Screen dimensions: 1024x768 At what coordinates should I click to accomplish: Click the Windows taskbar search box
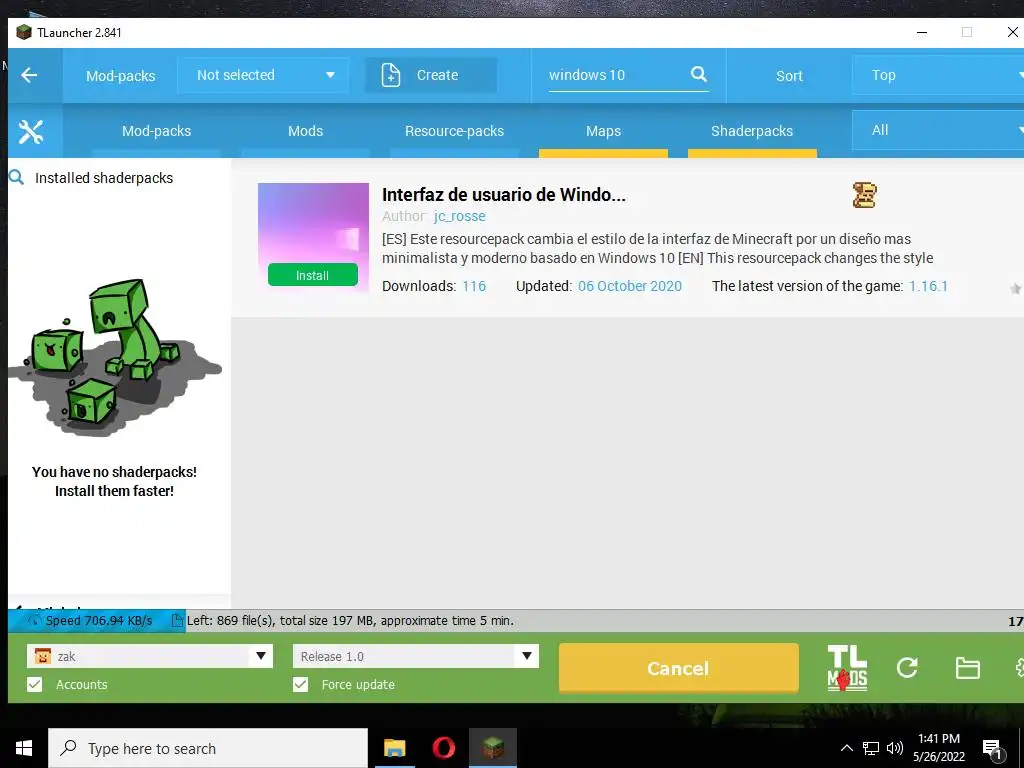click(208, 748)
